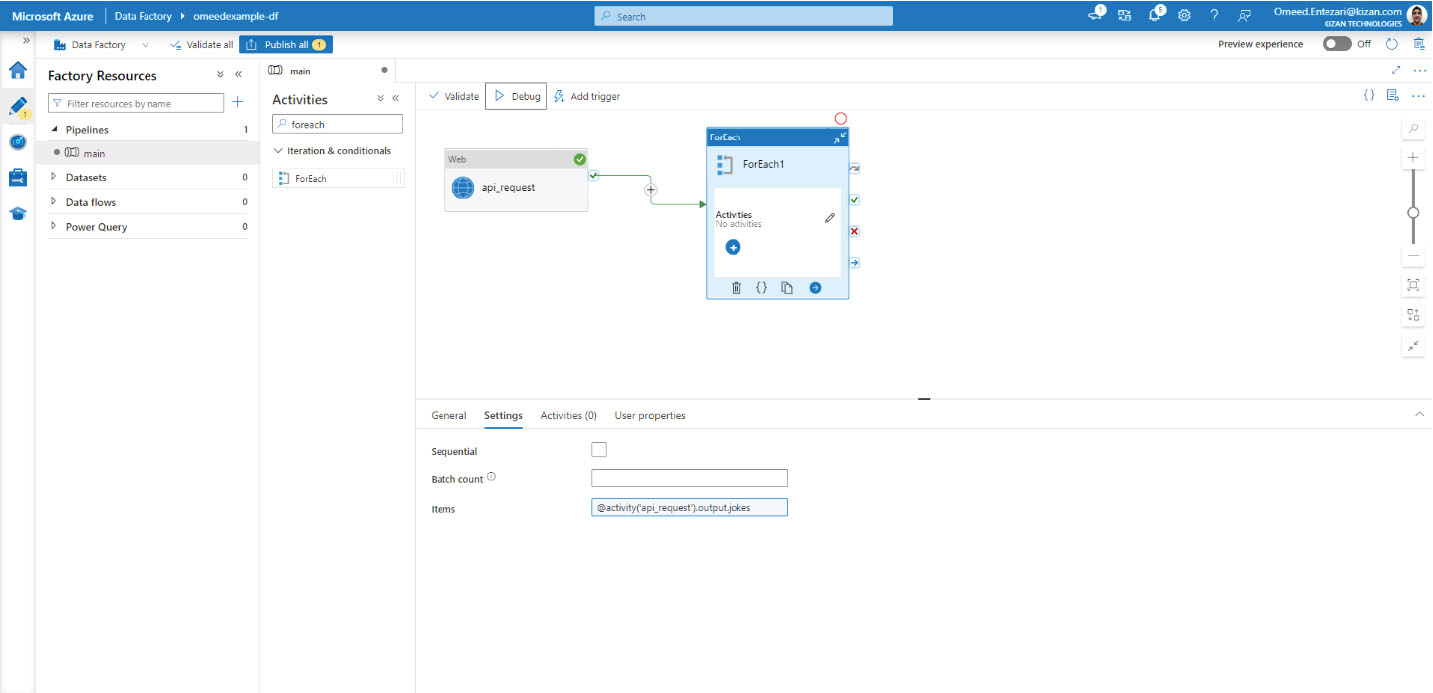Clone the ForEach1 activity with copy icon
The height and width of the screenshot is (693, 1433).
pos(787,288)
